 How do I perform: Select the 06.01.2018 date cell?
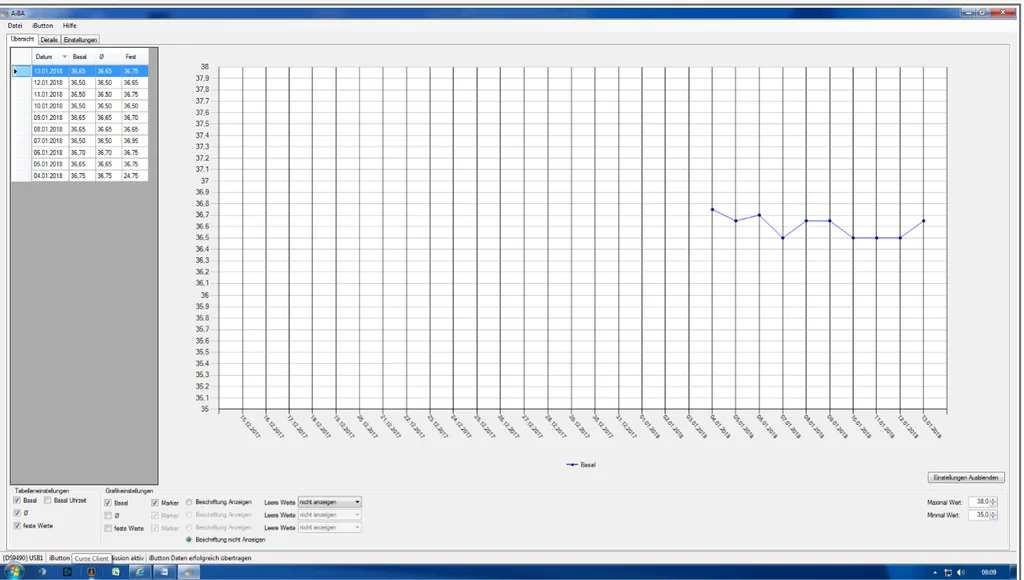(48, 153)
